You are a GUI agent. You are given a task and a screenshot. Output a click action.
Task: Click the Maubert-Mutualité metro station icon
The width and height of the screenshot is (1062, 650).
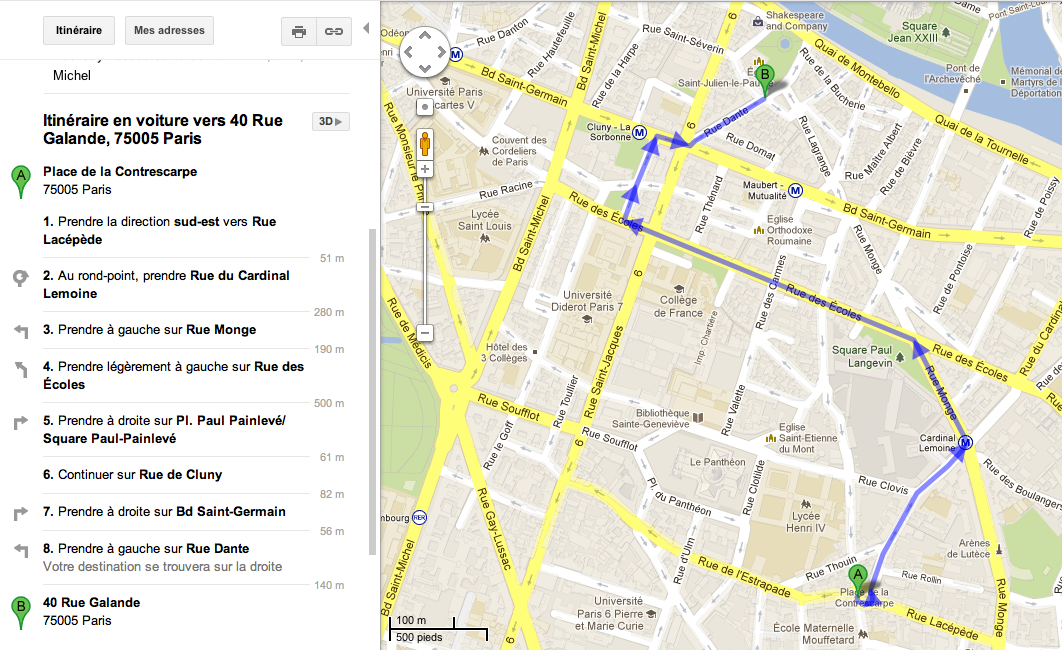(795, 189)
